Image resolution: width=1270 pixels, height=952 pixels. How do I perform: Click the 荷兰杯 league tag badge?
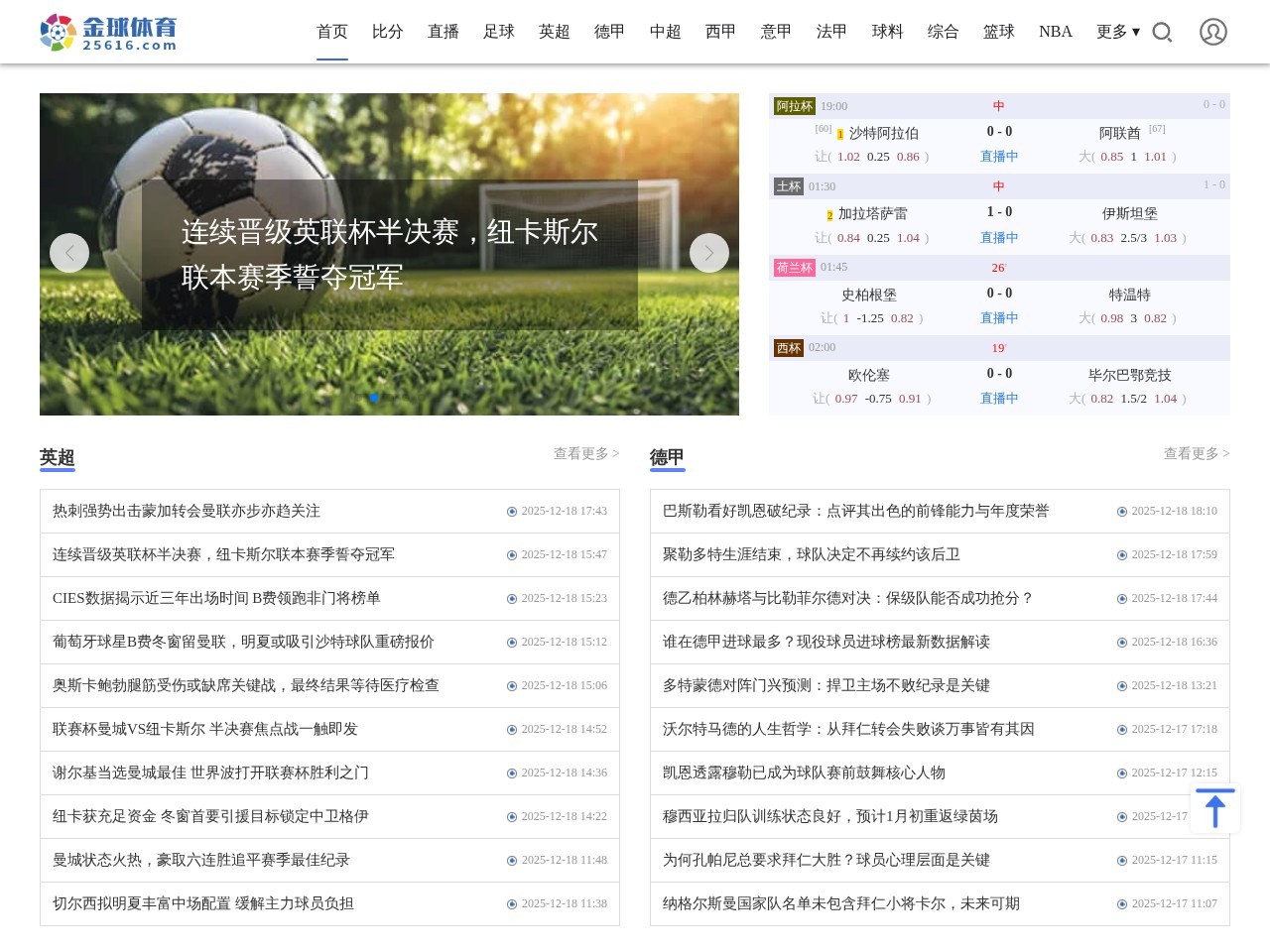(x=794, y=268)
